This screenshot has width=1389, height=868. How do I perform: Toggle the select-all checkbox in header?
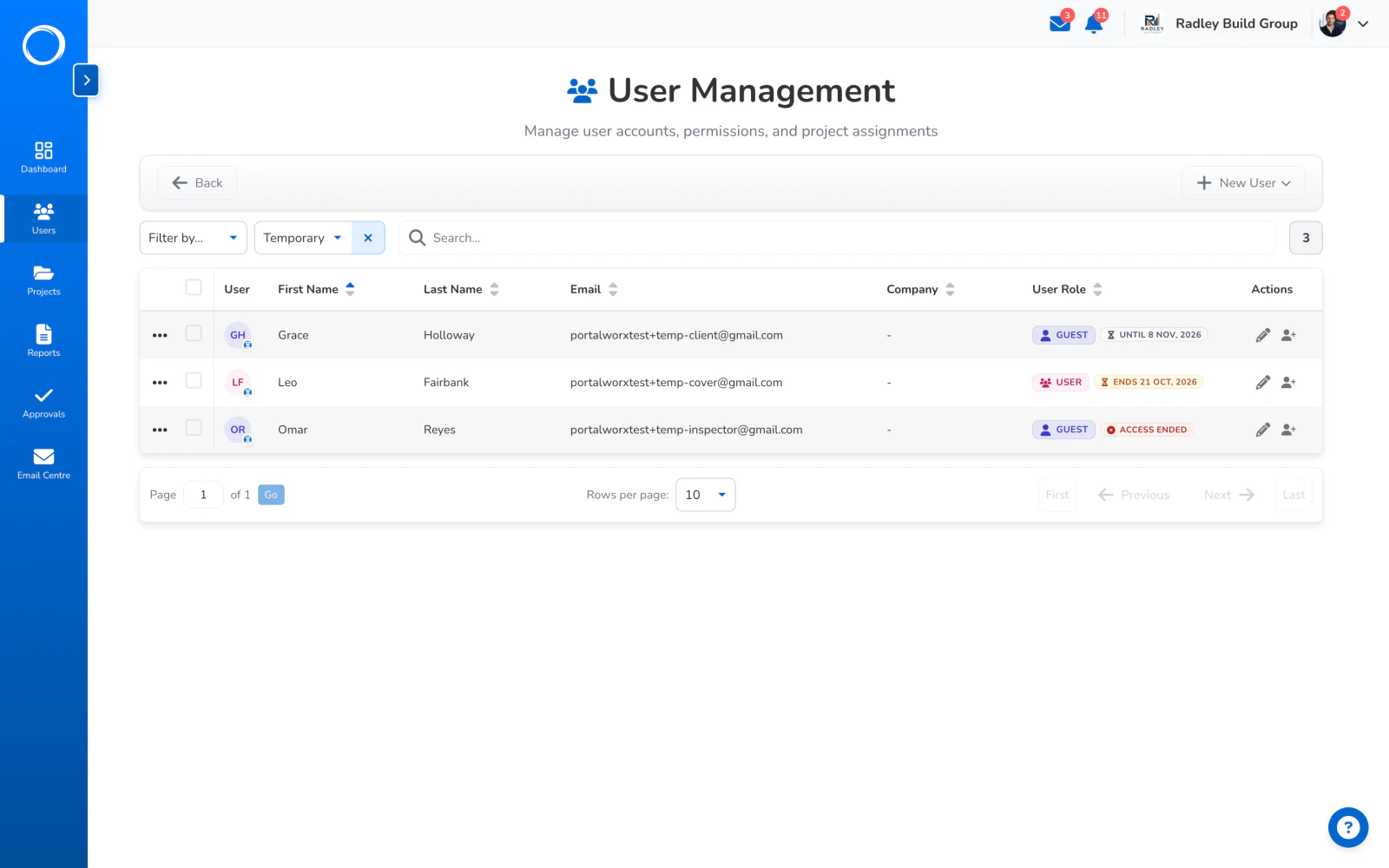point(194,287)
